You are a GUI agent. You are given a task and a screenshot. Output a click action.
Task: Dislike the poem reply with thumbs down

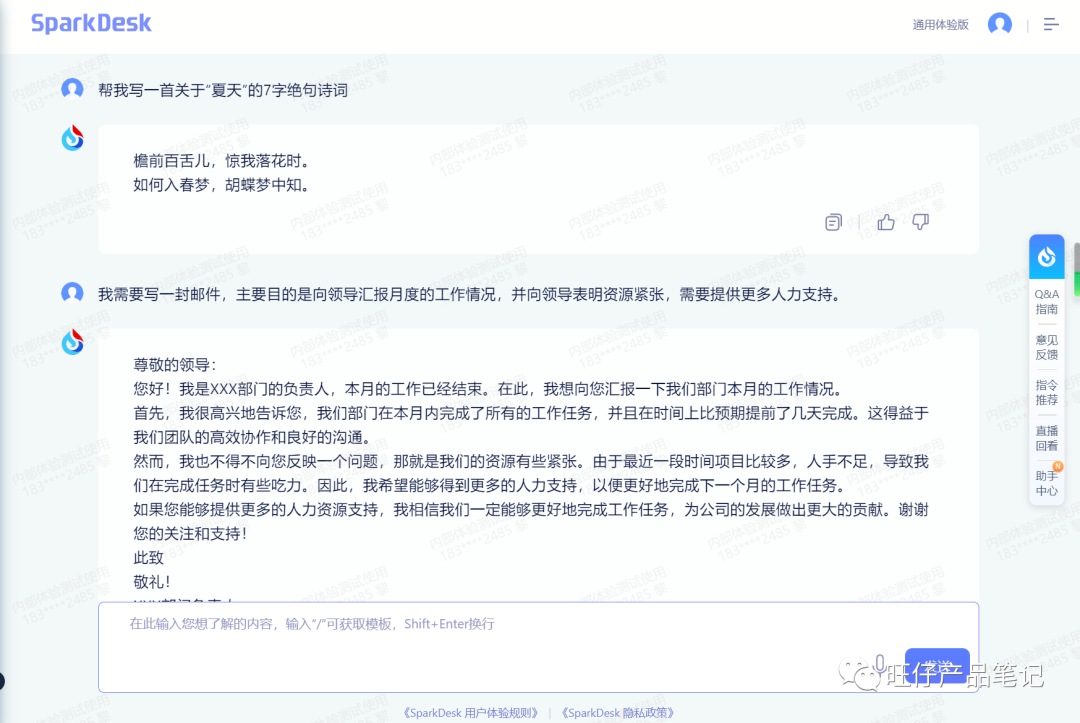tap(920, 222)
